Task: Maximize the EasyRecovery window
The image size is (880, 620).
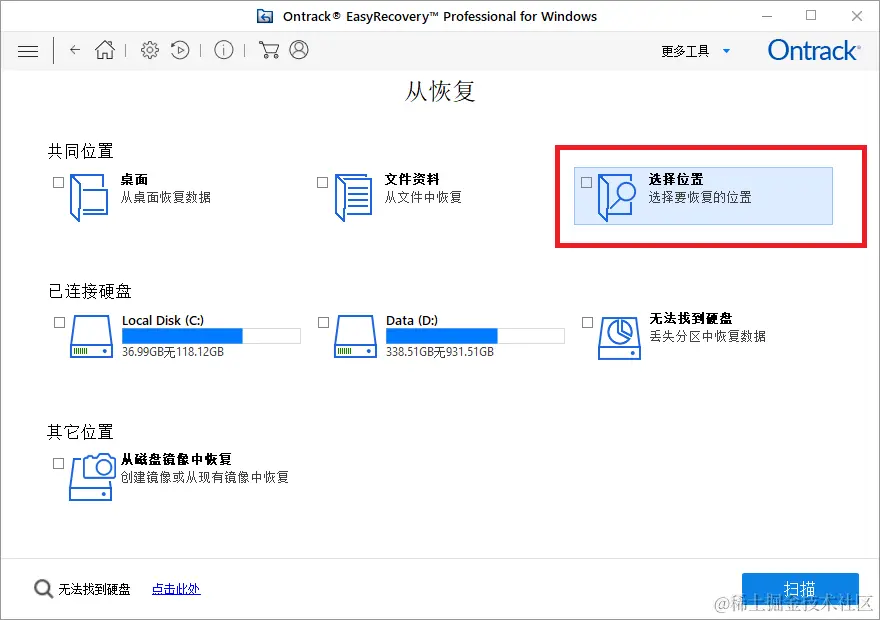Action: click(x=811, y=15)
